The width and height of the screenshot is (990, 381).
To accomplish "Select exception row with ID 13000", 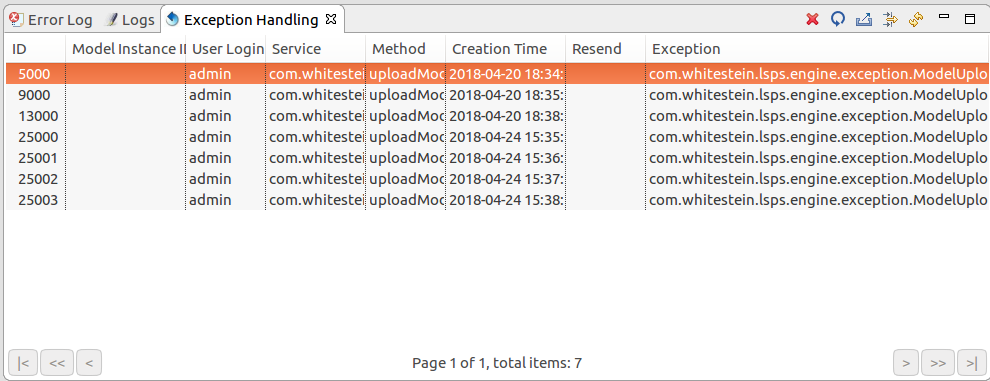I will (498, 116).
